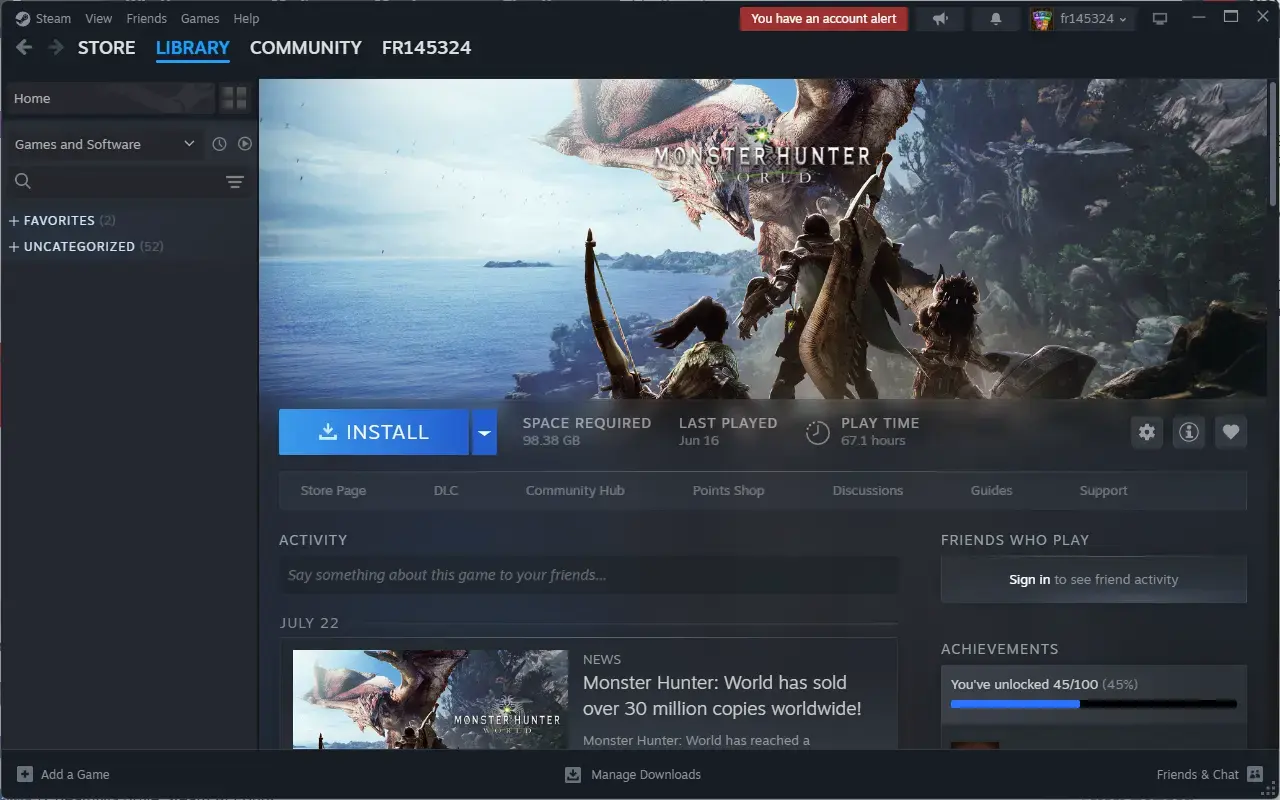
Task: Go back using the back arrow
Action: tap(24, 47)
